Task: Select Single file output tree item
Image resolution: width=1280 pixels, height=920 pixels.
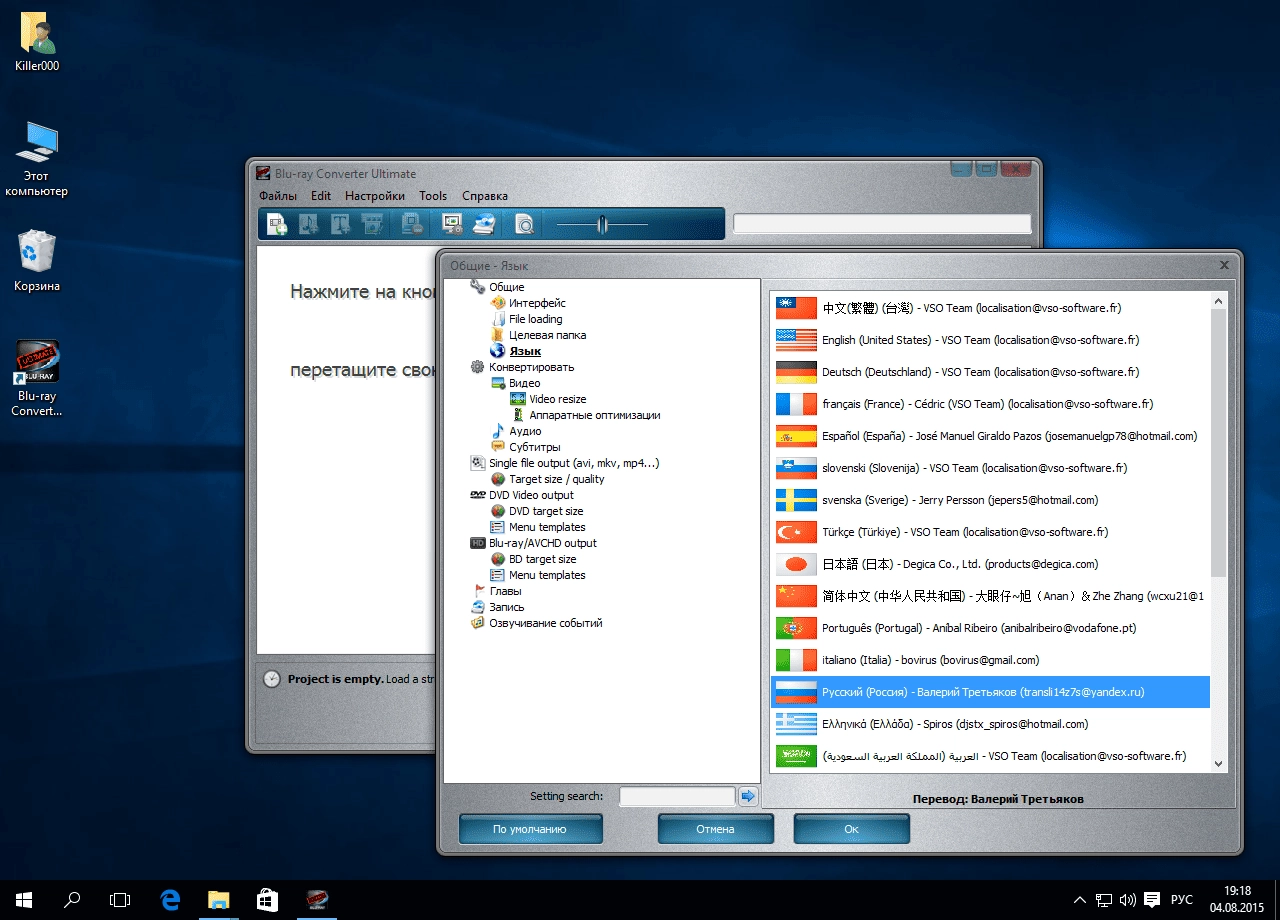Action: pos(574,463)
